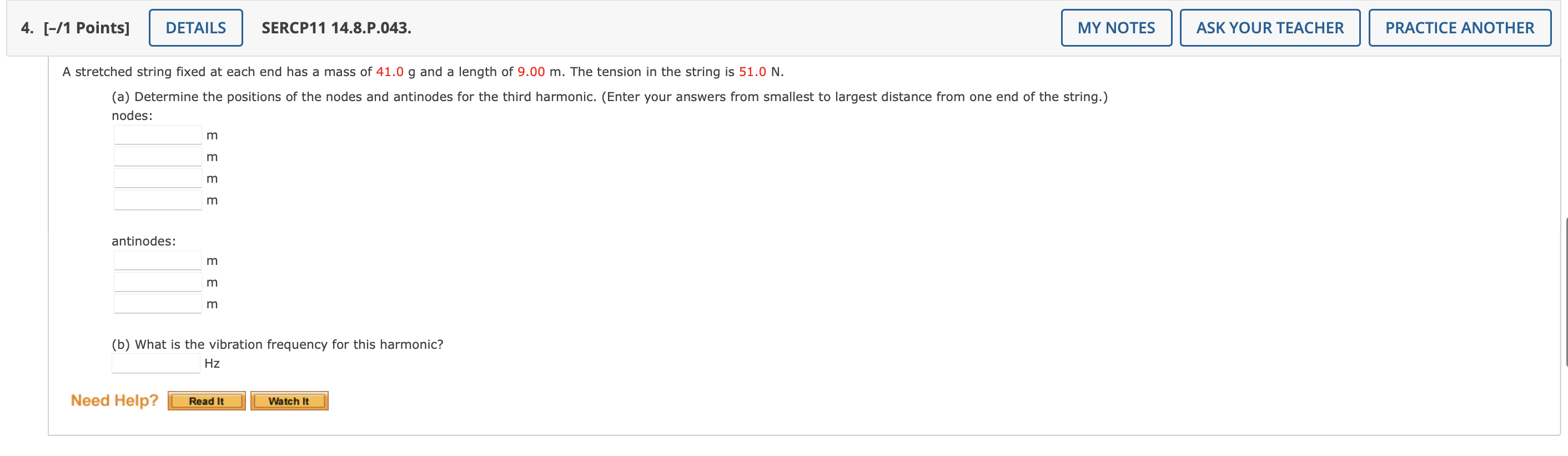Click the Need Help label
1568x456 pixels.
[113, 399]
